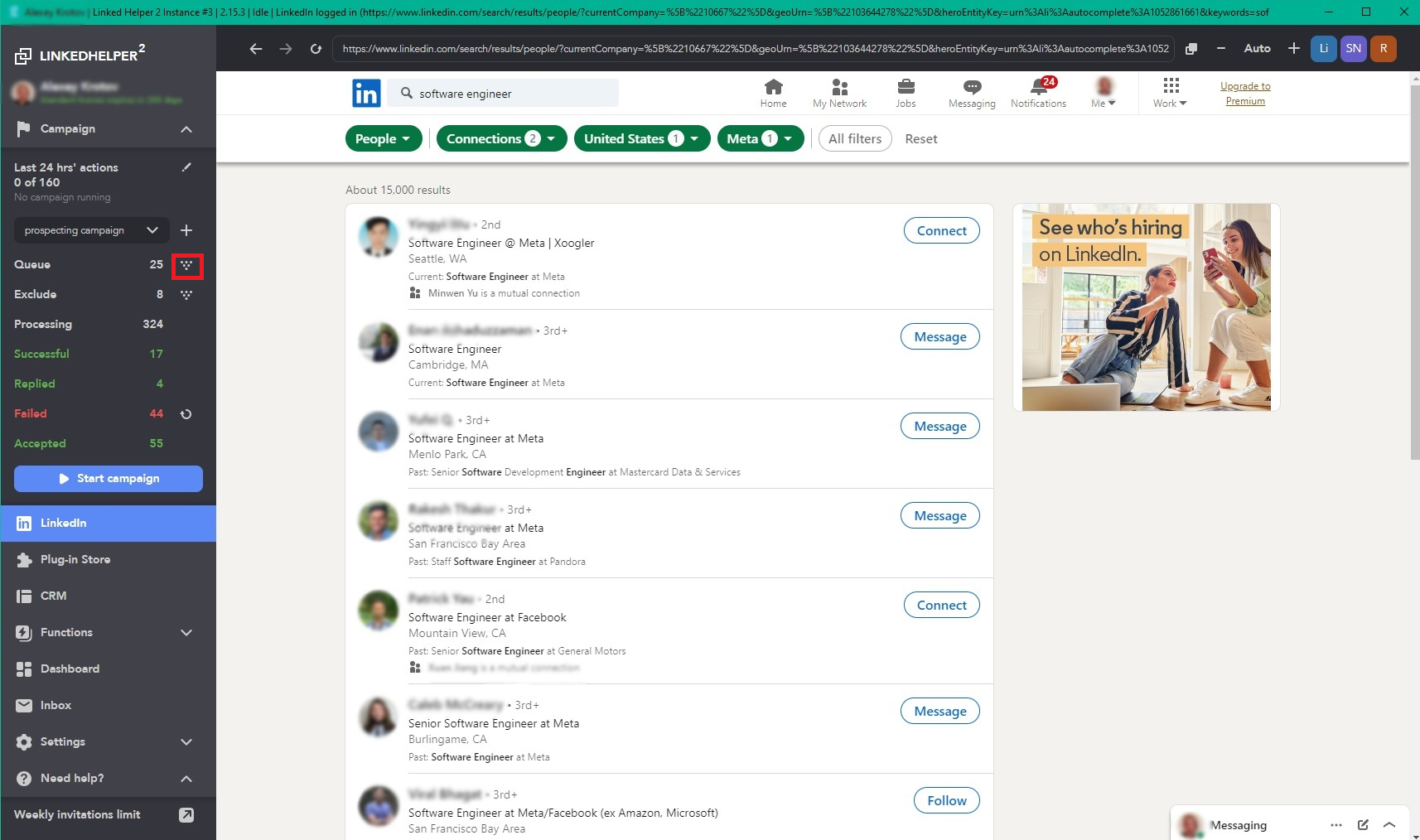Open the United States location filter
Viewport: 1420px width, 840px height.
click(642, 138)
